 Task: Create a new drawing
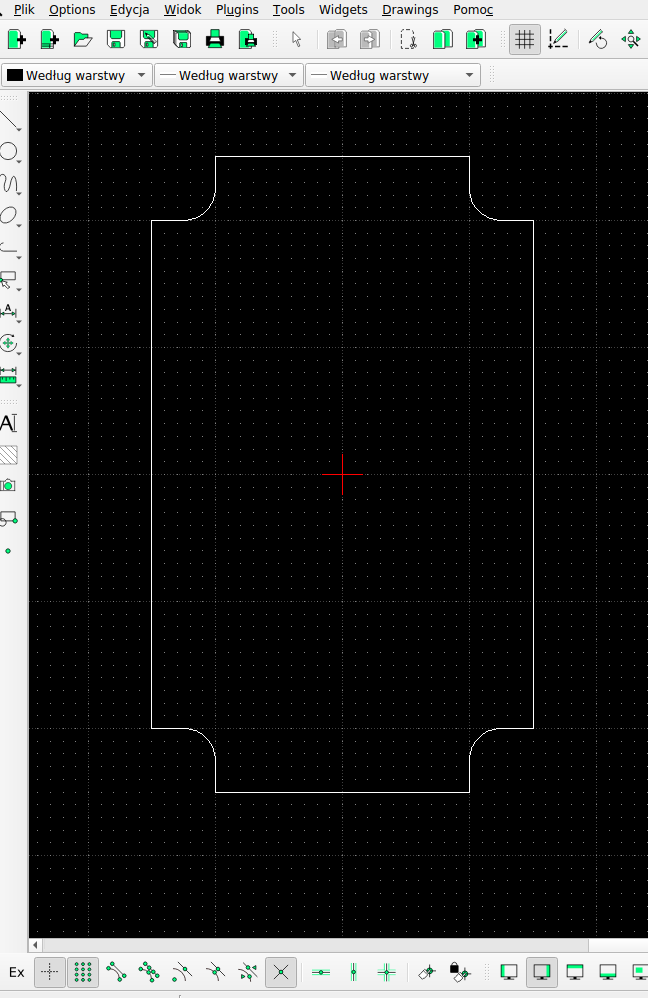[17, 39]
